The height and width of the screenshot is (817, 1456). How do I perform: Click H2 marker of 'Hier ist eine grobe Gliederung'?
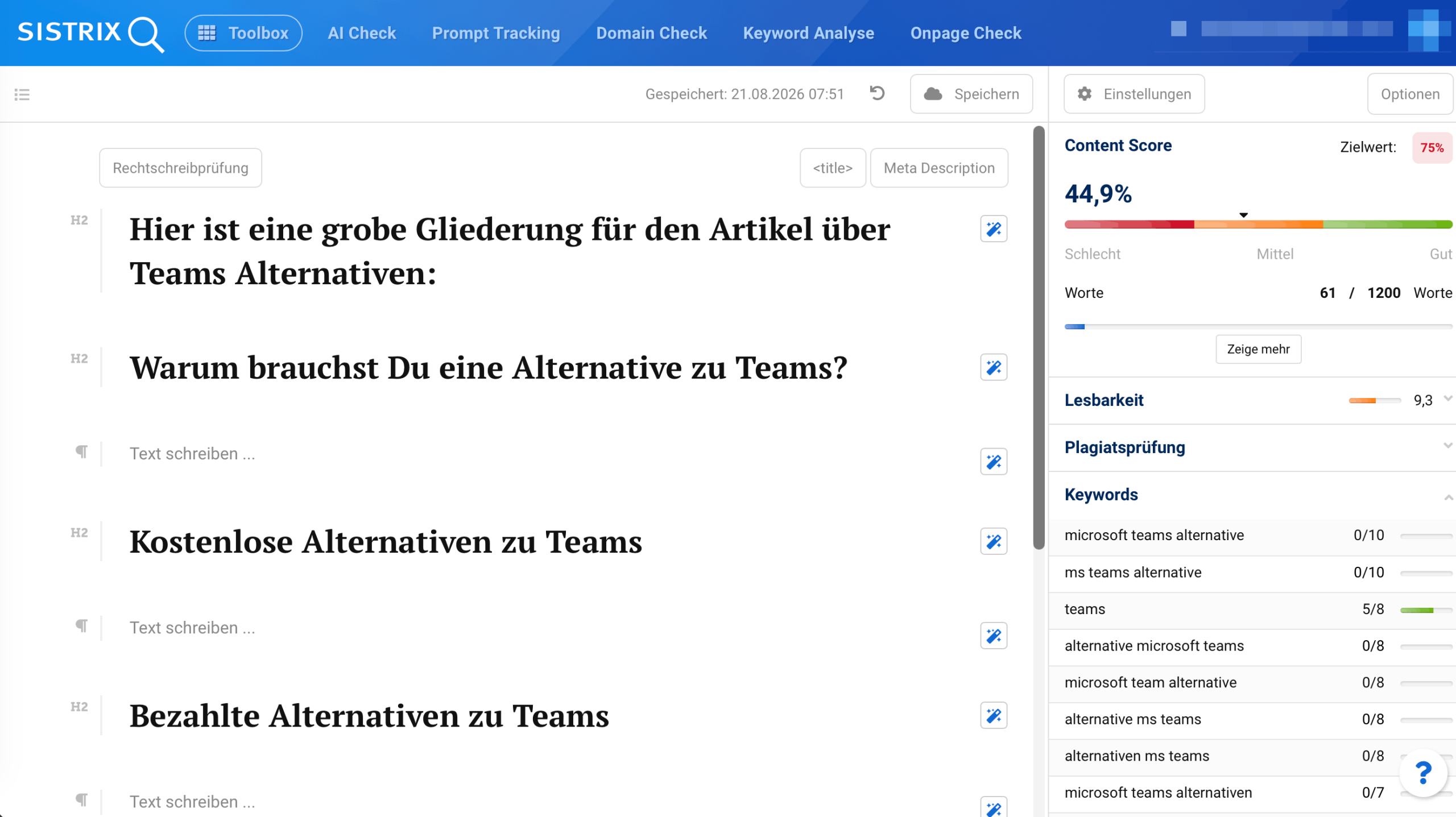pos(79,221)
